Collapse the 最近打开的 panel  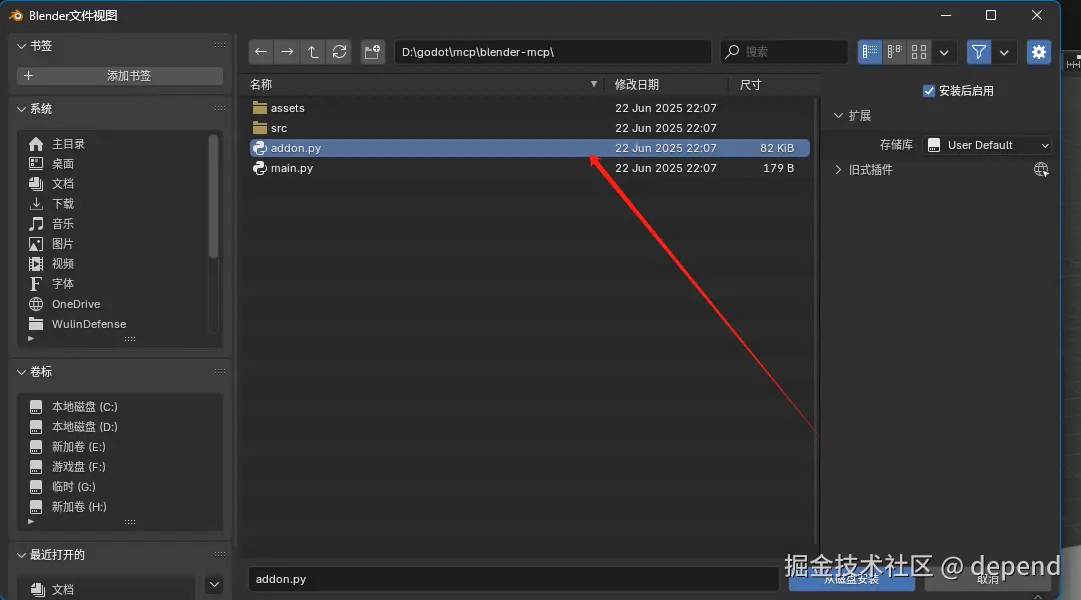coord(21,554)
